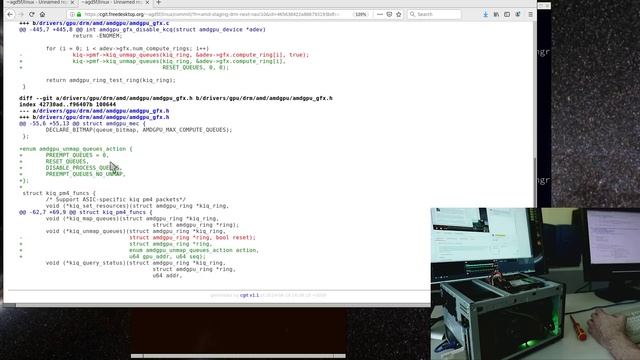Viewport: 640px width, 360px height.
Task: Open the cgit v1.1 footer link
Action: click(249, 295)
